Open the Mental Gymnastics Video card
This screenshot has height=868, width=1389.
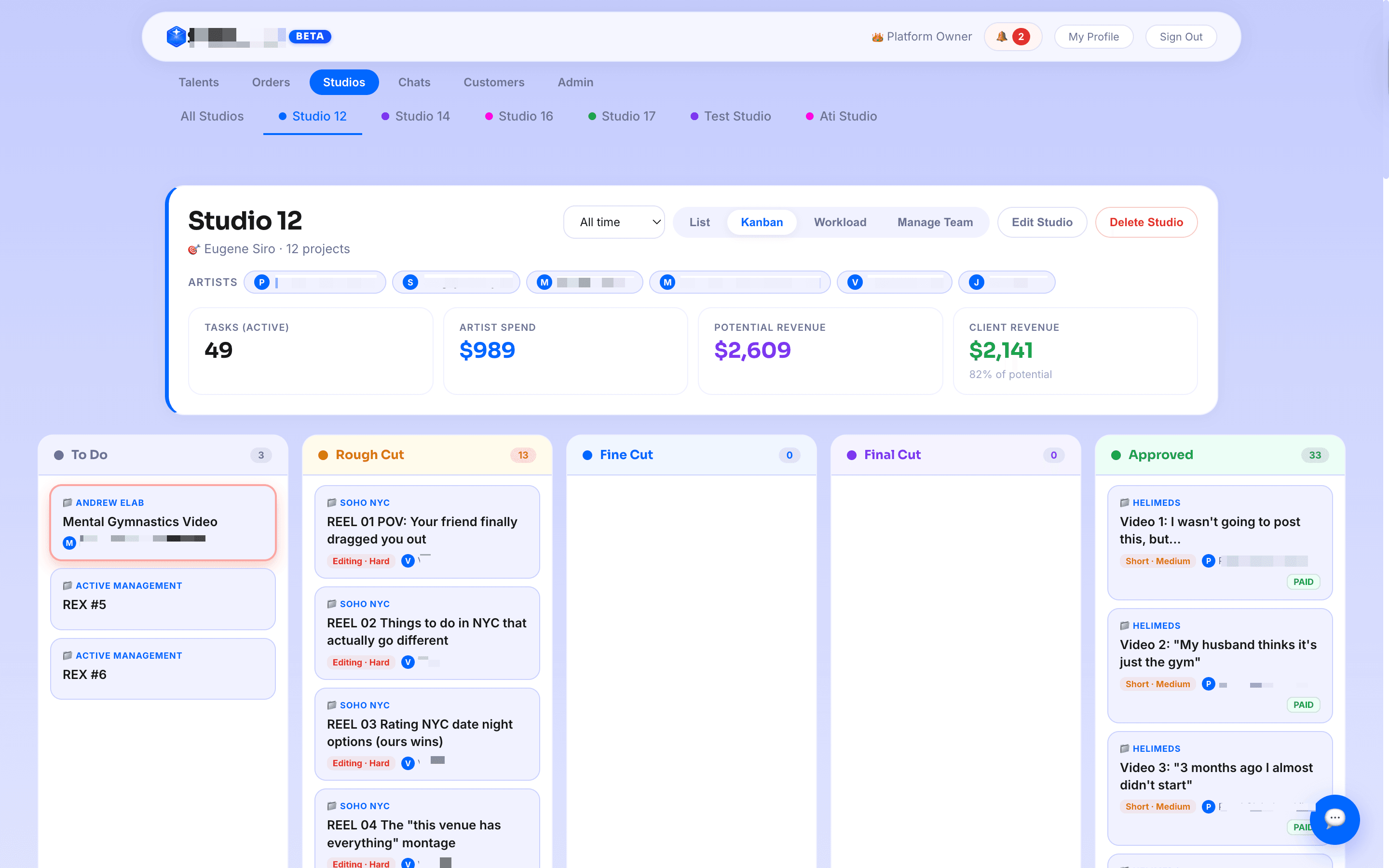[163, 522]
